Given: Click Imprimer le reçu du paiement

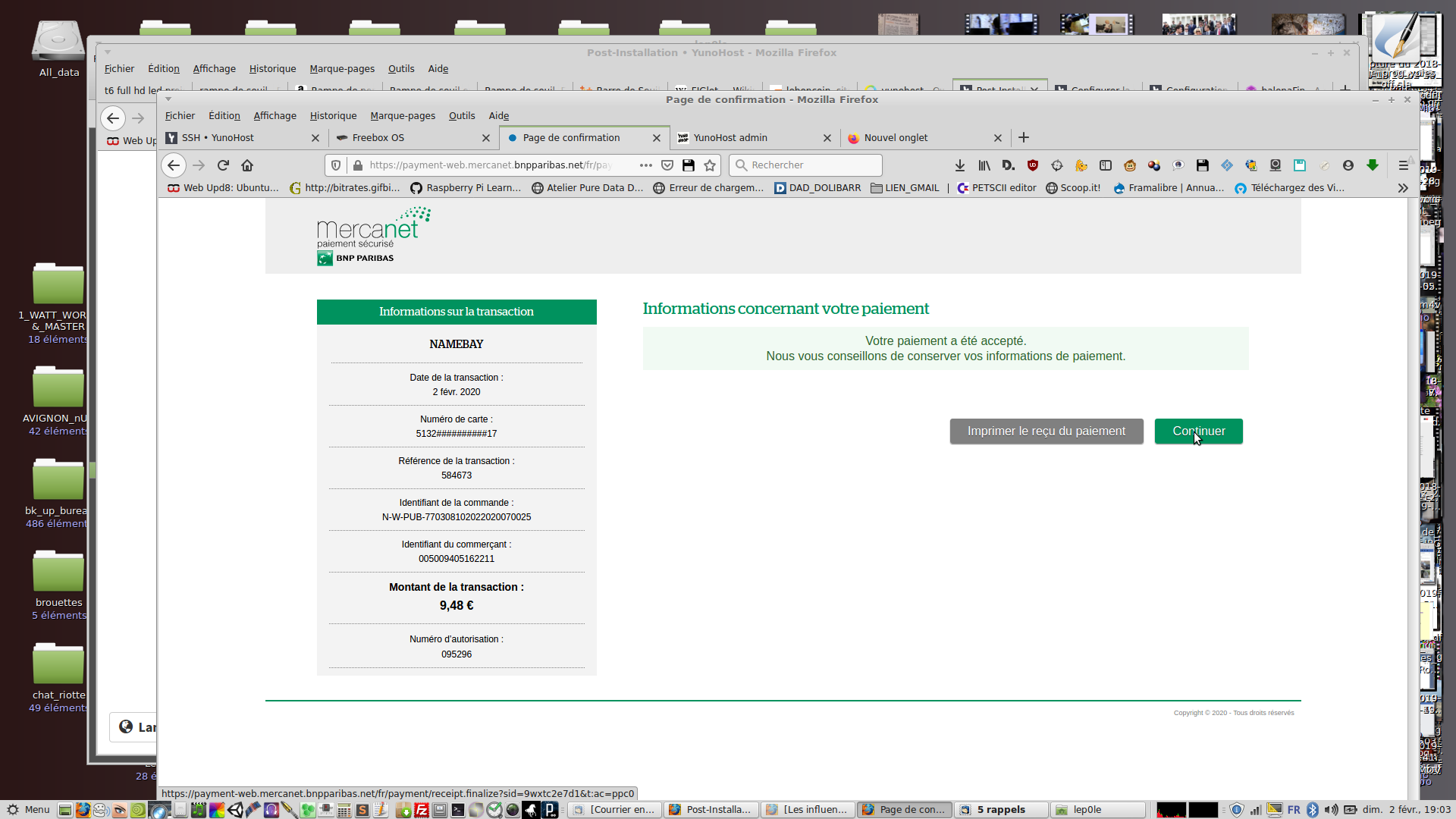Looking at the screenshot, I should point(1046,431).
